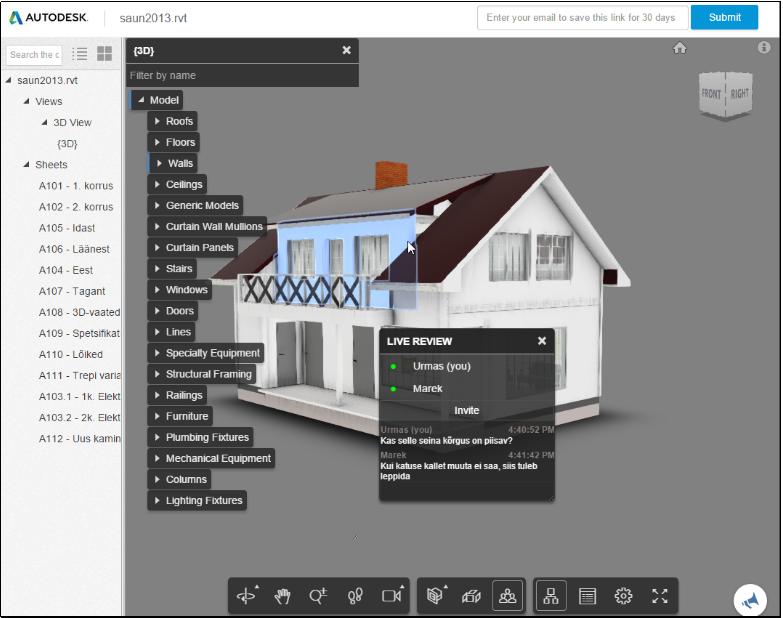Expand the Windows category
783x618 pixels.
point(157,290)
